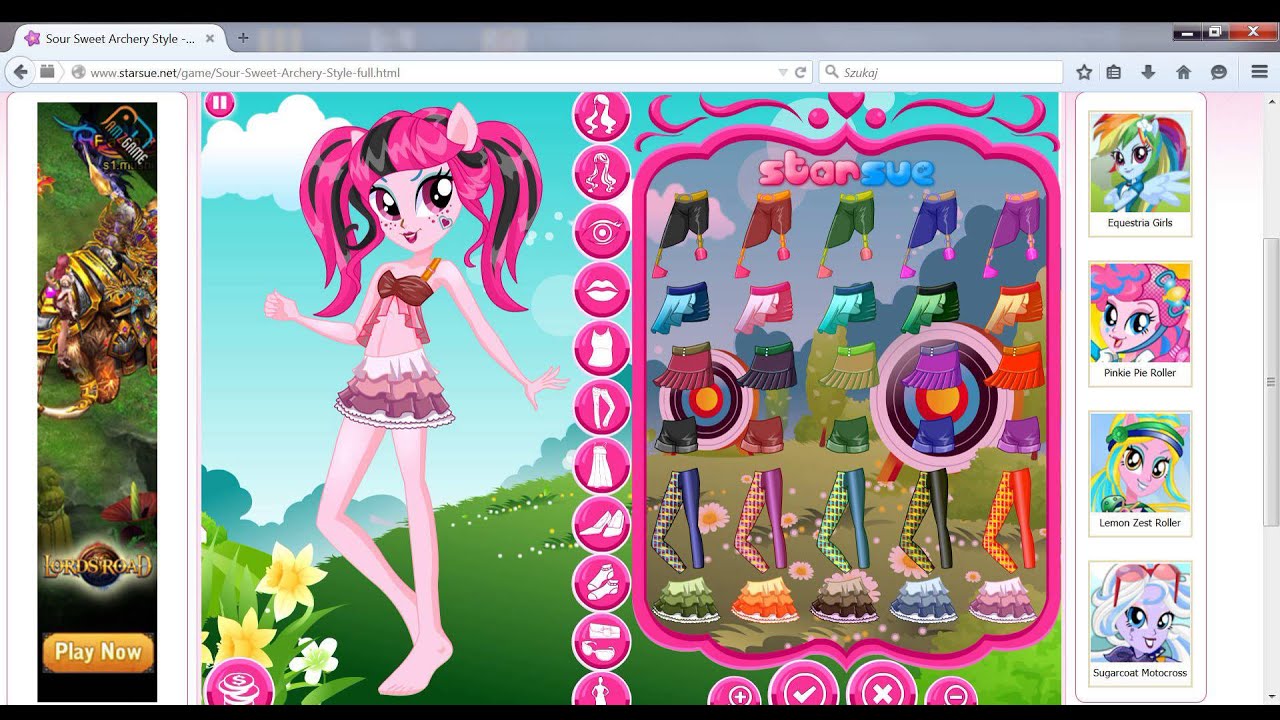Image resolution: width=1280 pixels, height=720 pixels.
Task: Pick the brown ruffled skirt
Action: tap(845, 600)
